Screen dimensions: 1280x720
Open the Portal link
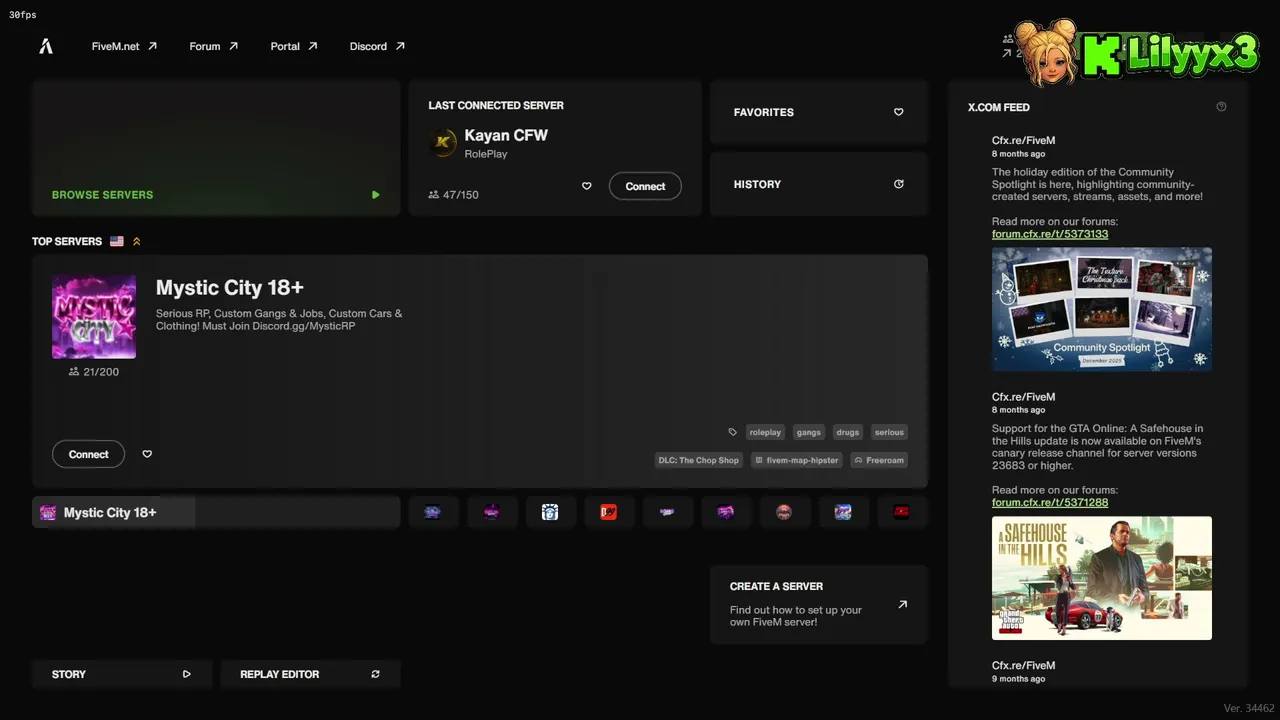coord(294,46)
